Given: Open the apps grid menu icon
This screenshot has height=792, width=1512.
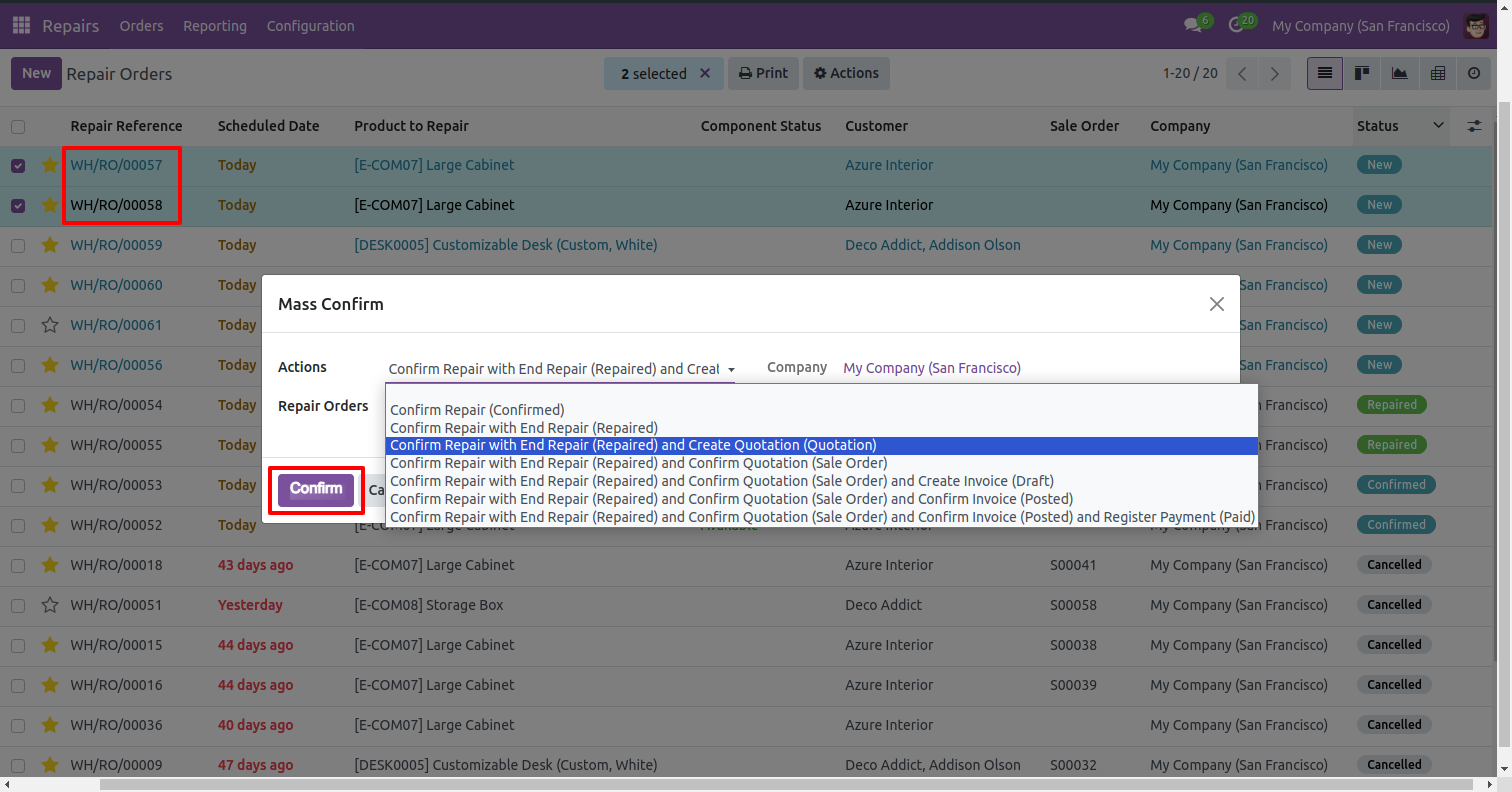Looking at the screenshot, I should click(x=21, y=26).
